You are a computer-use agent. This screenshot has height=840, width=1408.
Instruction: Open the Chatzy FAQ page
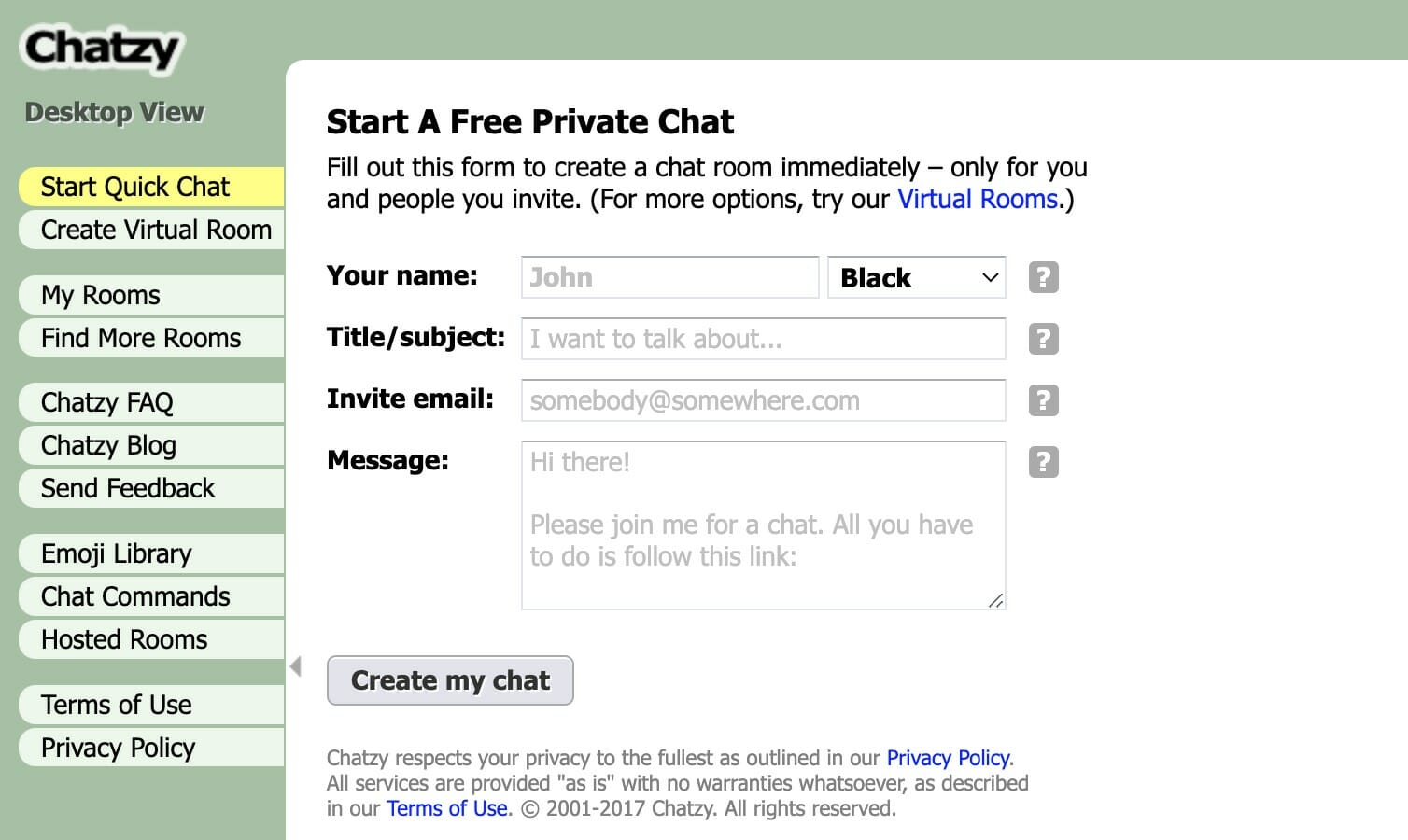tap(106, 401)
